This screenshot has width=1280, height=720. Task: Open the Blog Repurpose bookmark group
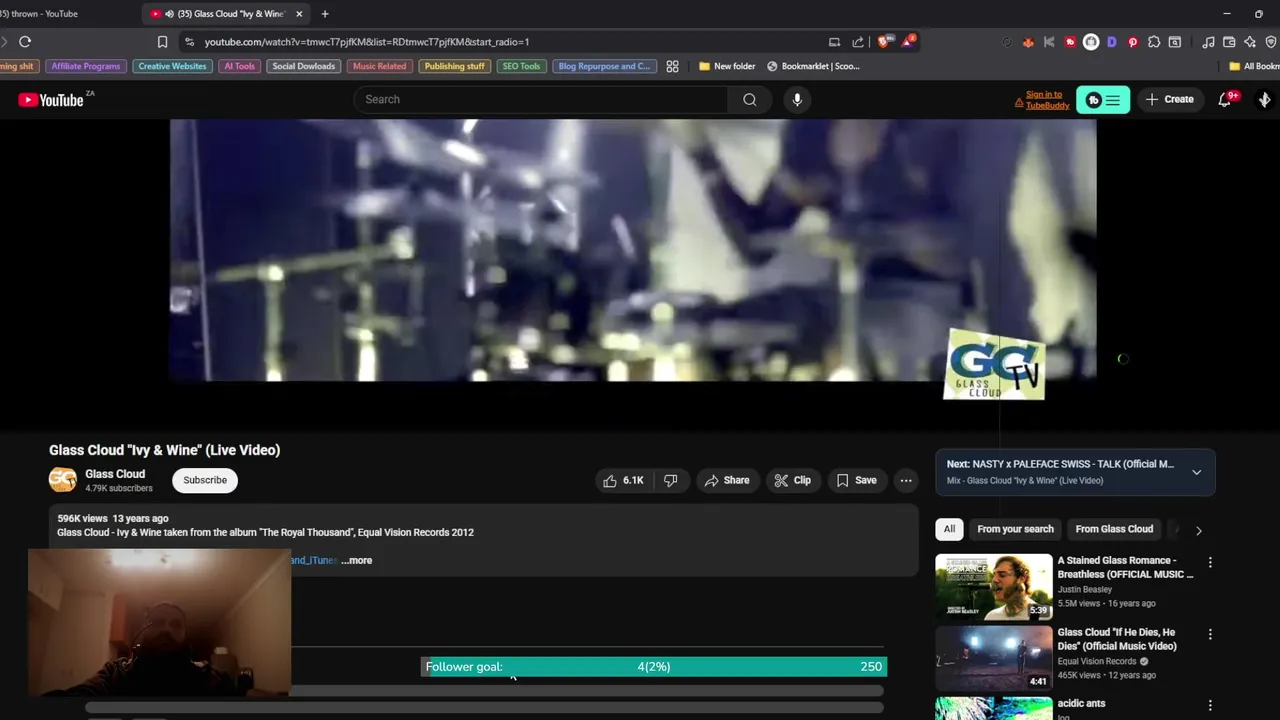[604, 66]
